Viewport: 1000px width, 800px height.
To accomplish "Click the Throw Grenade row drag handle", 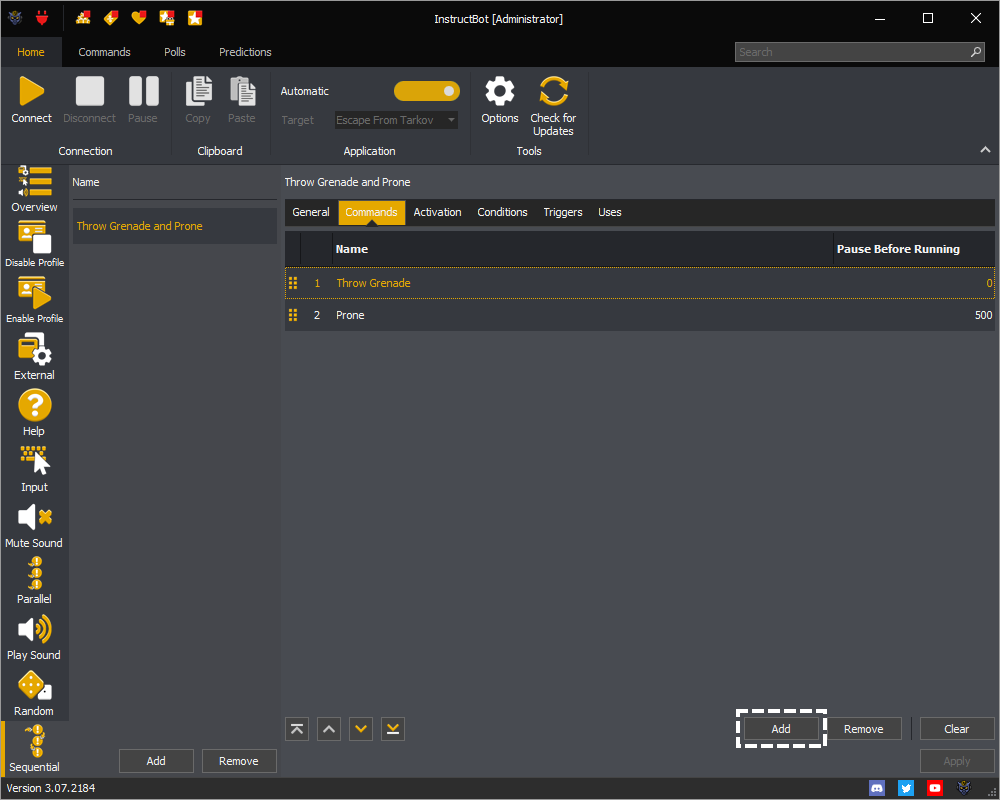I will click(x=293, y=283).
